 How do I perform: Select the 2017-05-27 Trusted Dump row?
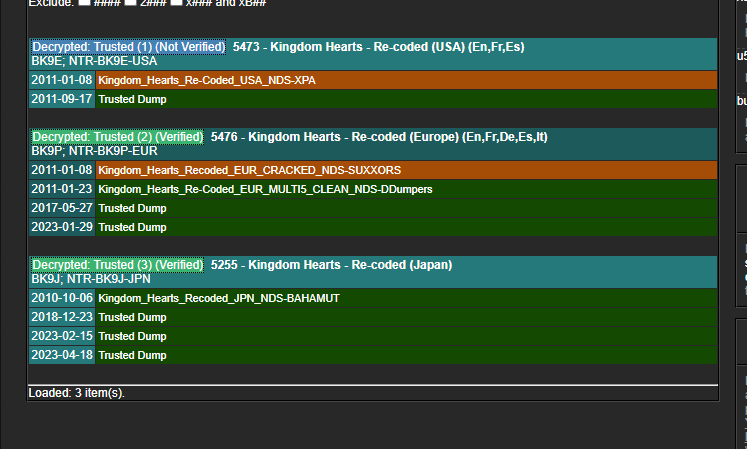tap(373, 208)
